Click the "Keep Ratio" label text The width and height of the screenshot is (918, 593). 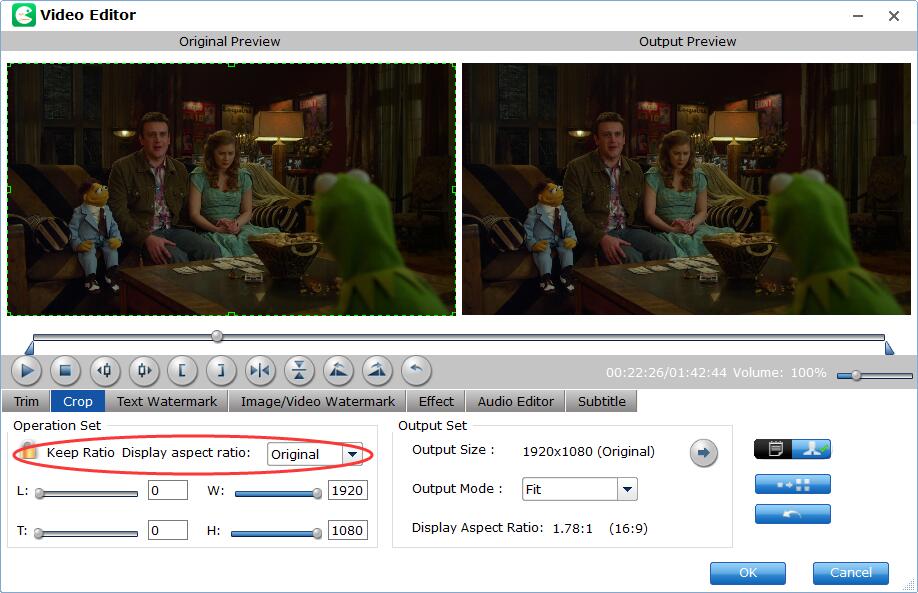coord(81,453)
